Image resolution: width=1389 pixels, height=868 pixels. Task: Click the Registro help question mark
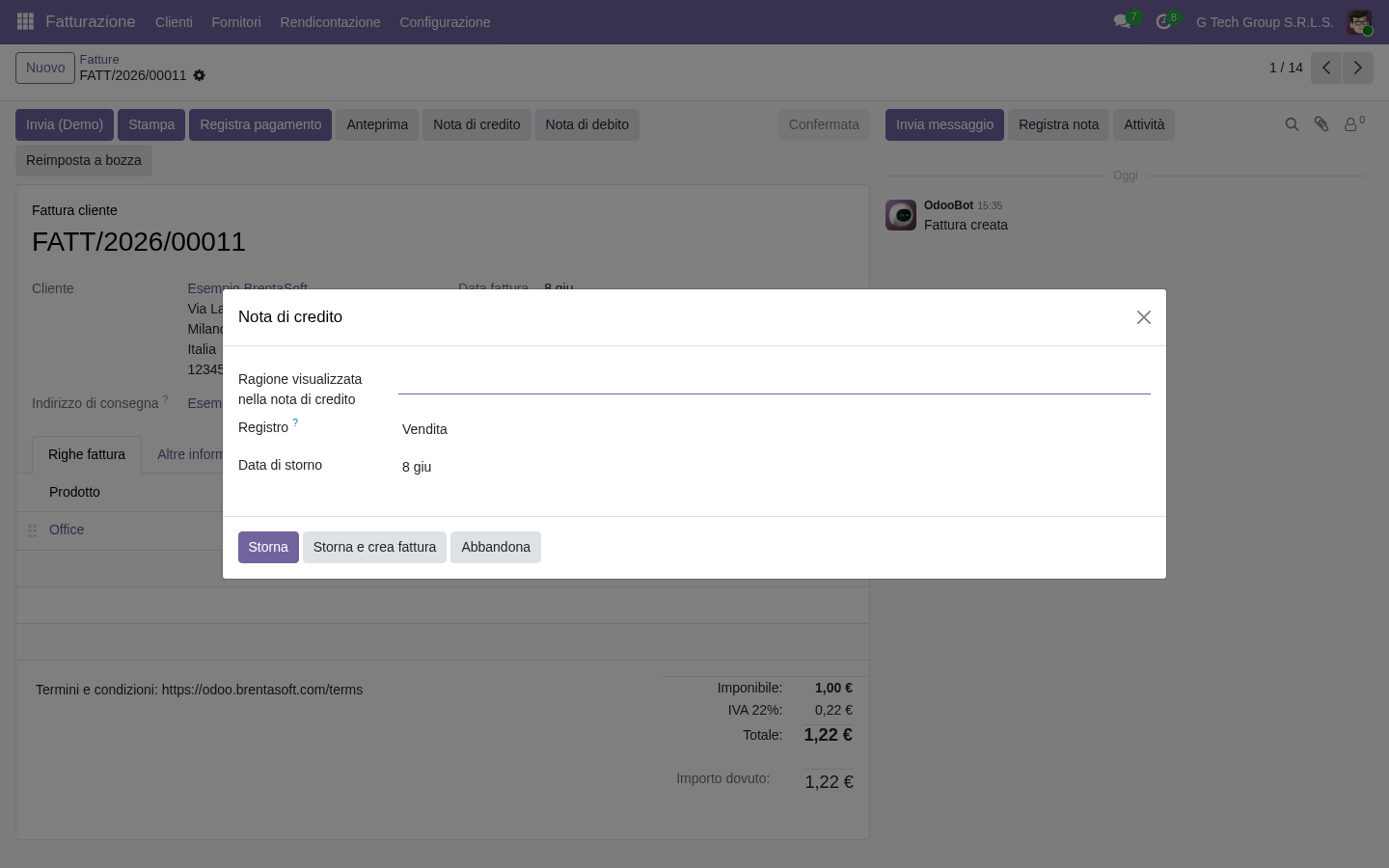[295, 422]
